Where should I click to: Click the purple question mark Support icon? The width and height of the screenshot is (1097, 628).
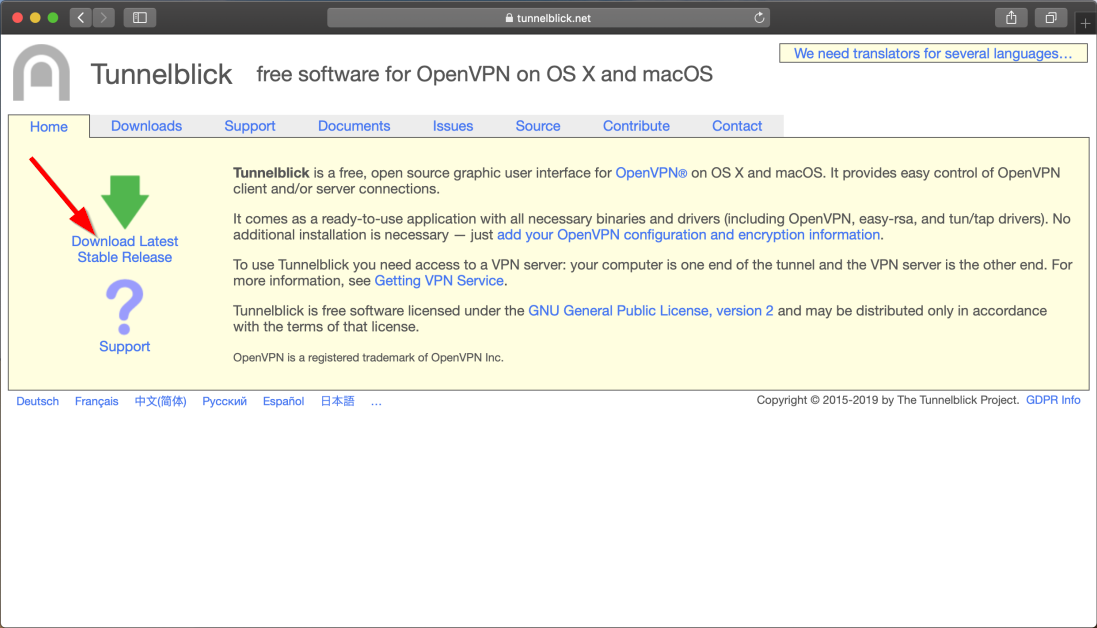[x=125, y=307]
